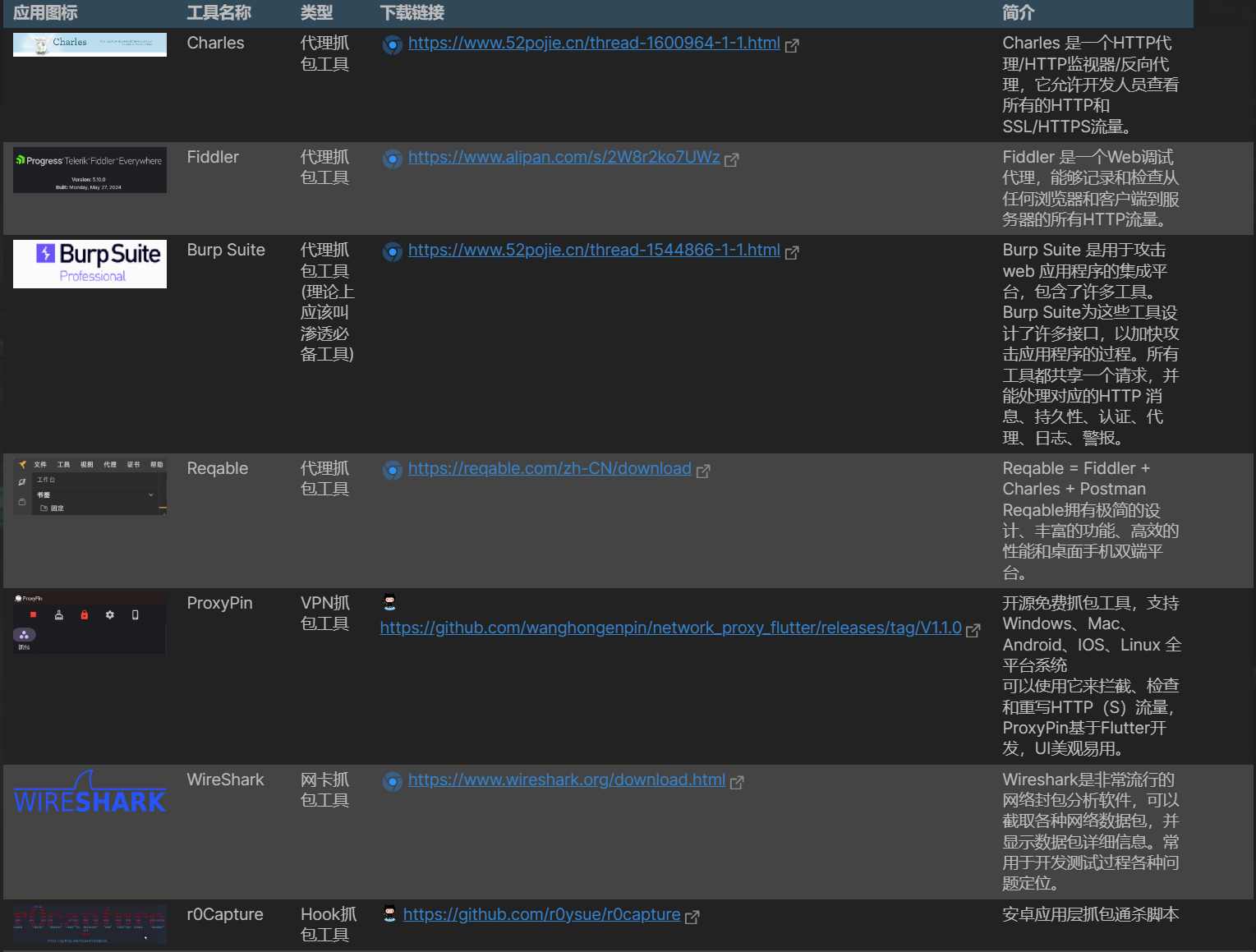This screenshot has height=952, width=1256.
Task: Select the WireShark tool name cell
Action: coord(225,780)
